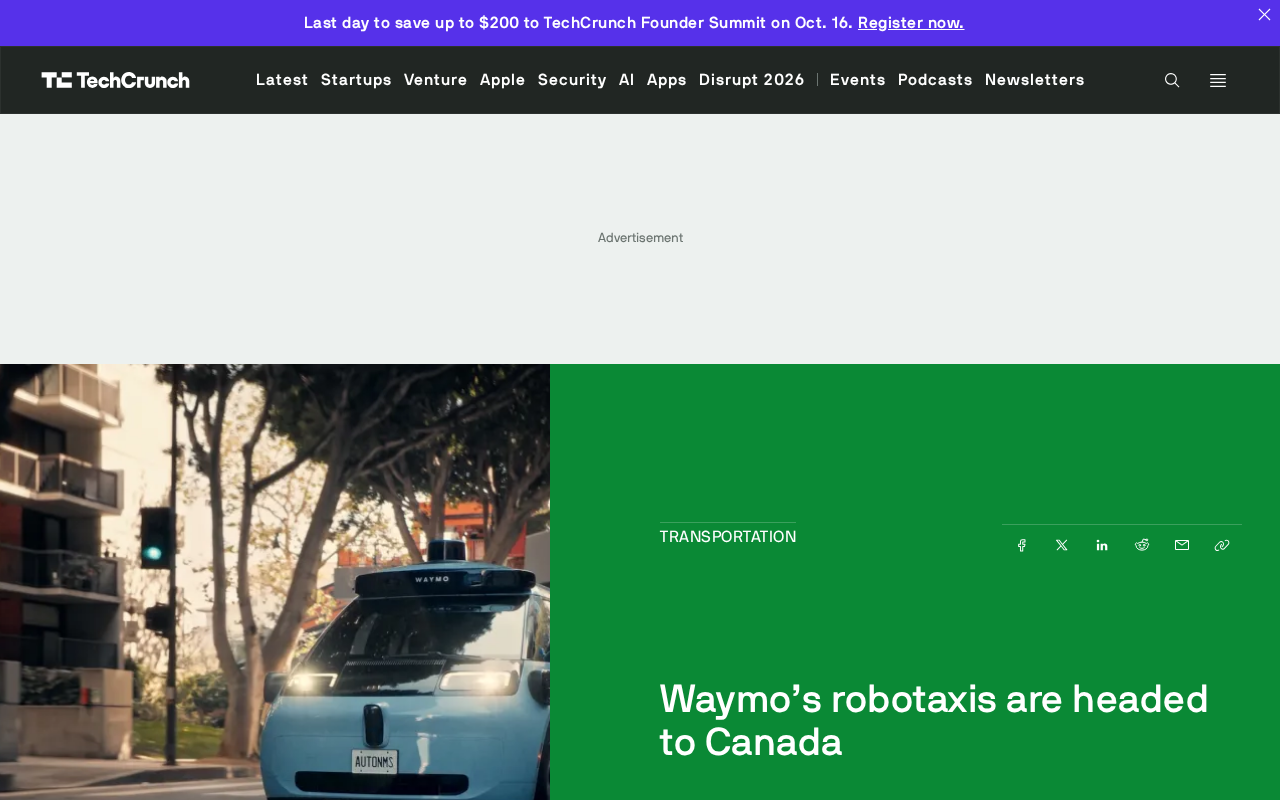The height and width of the screenshot is (800, 1280).
Task: Share article on X
Action: tap(1062, 545)
